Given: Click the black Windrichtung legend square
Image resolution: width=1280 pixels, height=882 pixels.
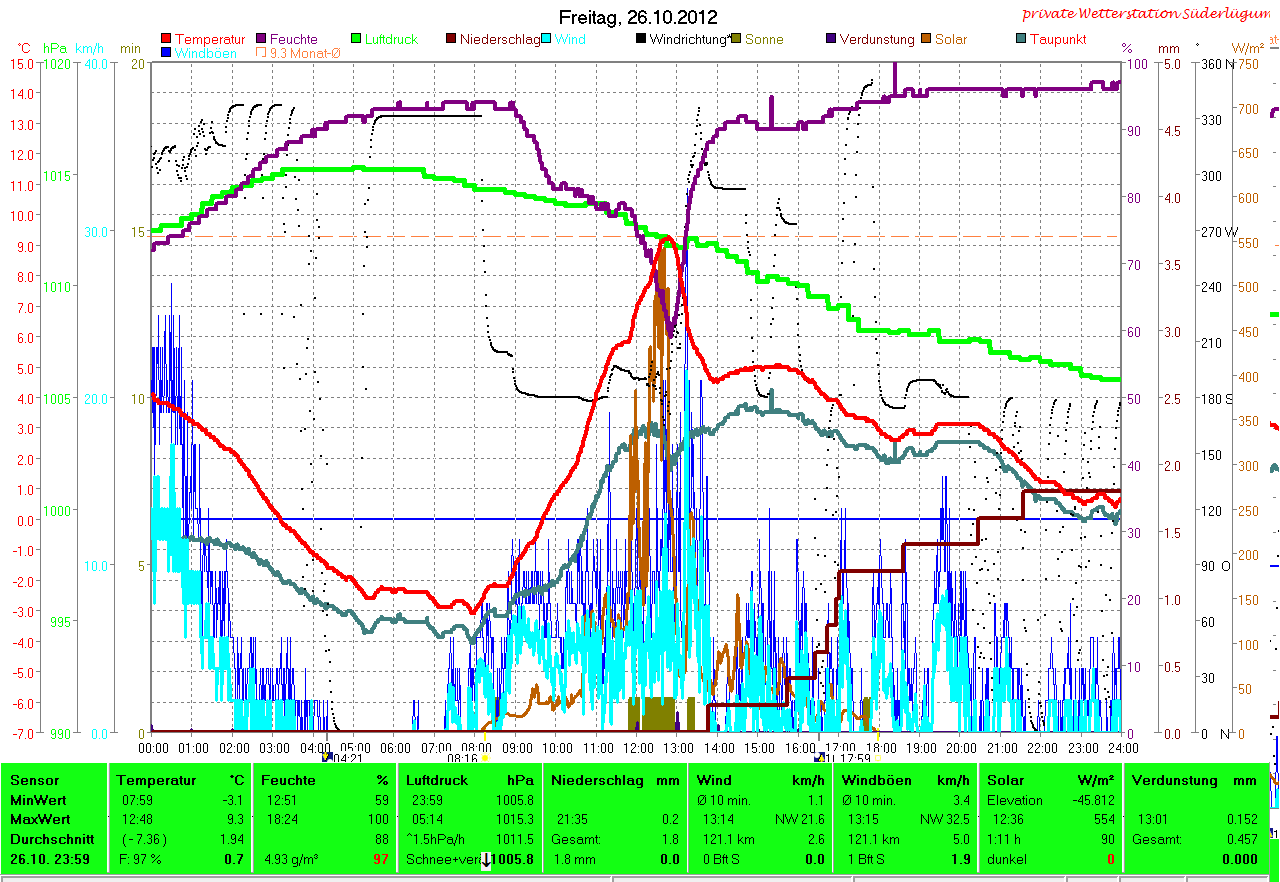Looking at the screenshot, I should pos(641,40).
